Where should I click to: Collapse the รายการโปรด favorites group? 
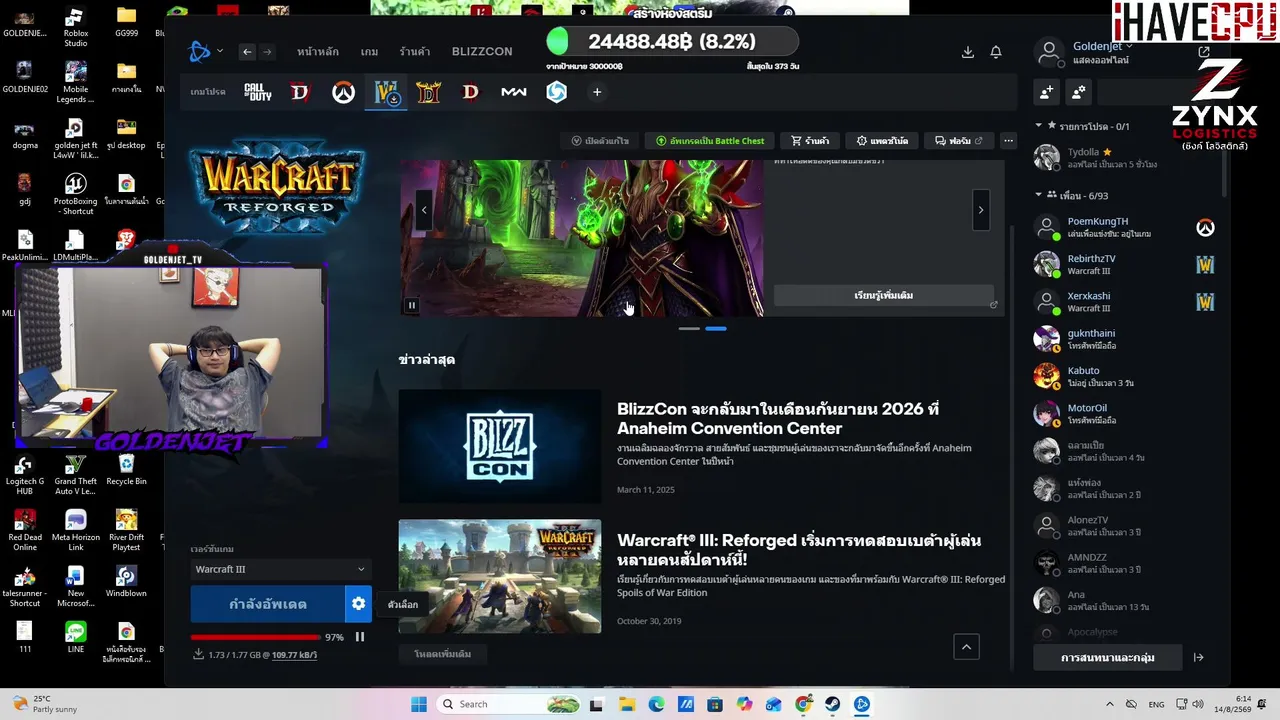pos(1083,126)
